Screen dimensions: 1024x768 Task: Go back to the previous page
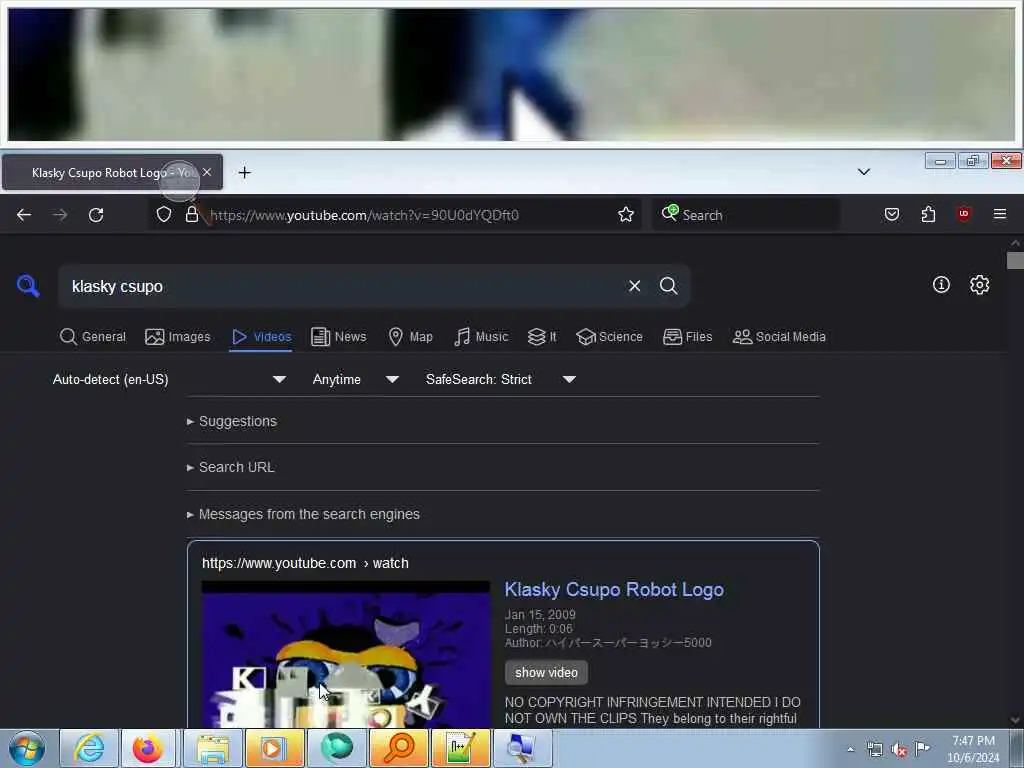pos(24,215)
